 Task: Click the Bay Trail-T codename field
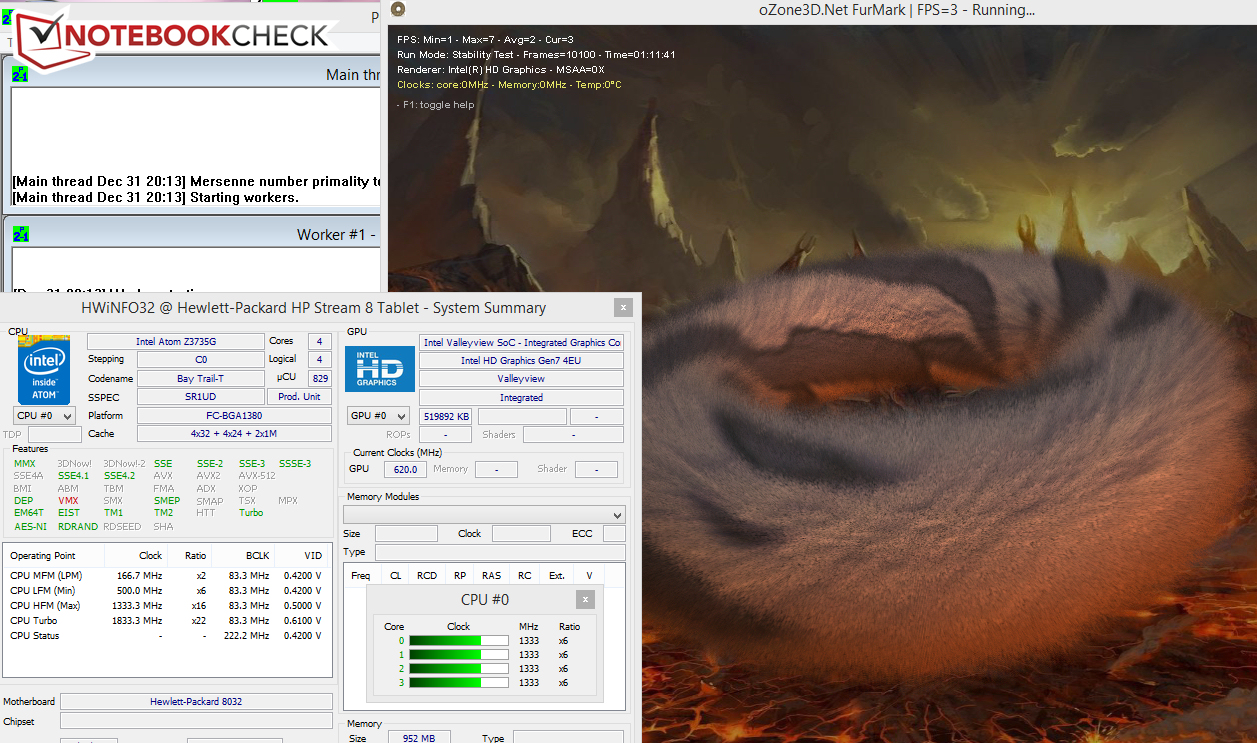point(200,379)
